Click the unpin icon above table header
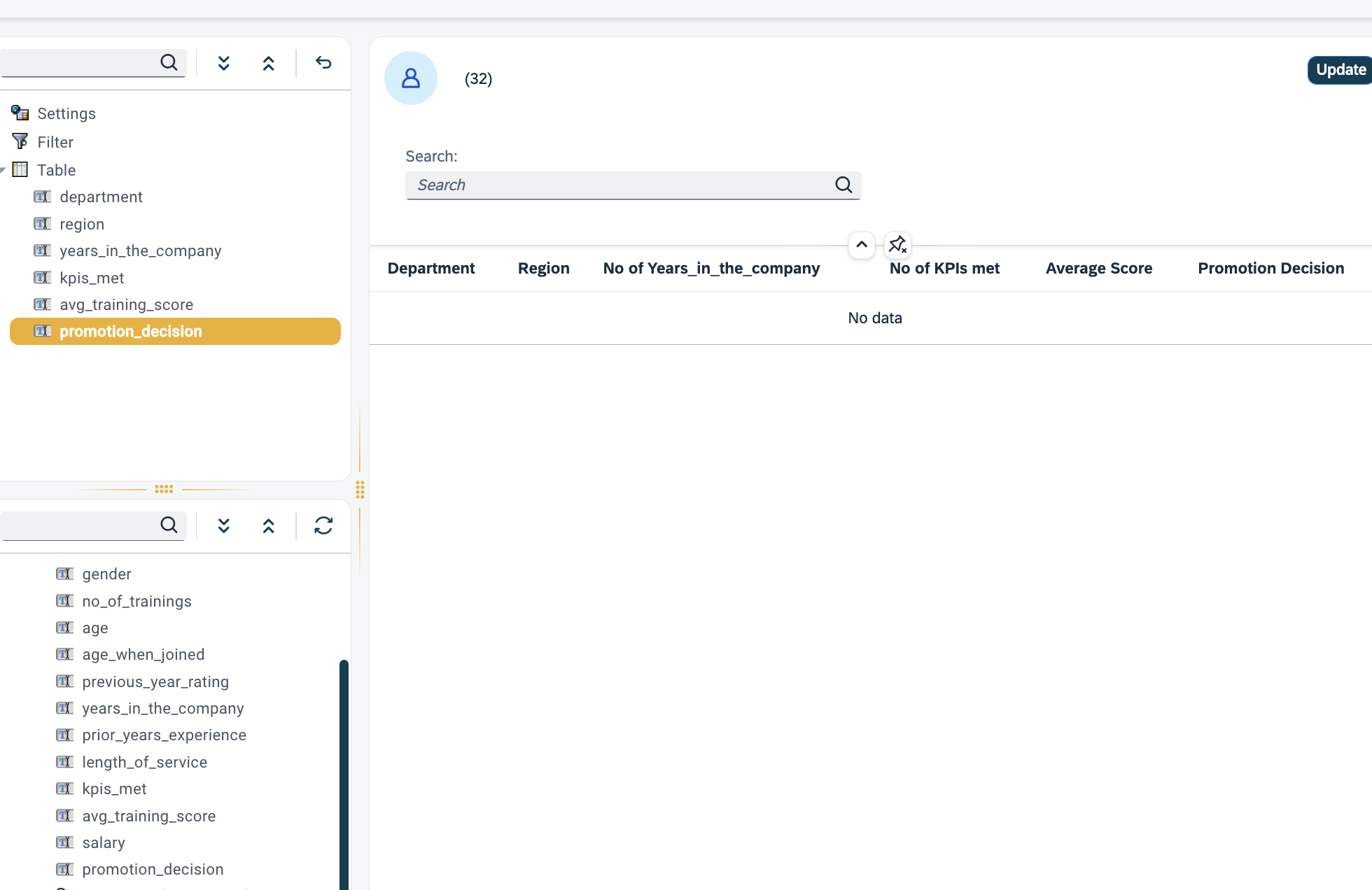 pos(897,244)
